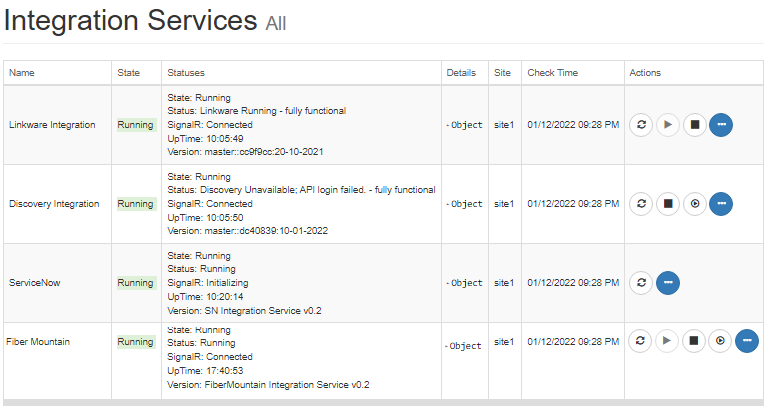This screenshot has width=767, height=408.
Task: Open more actions for Fiber Mountain
Action: click(x=747, y=340)
